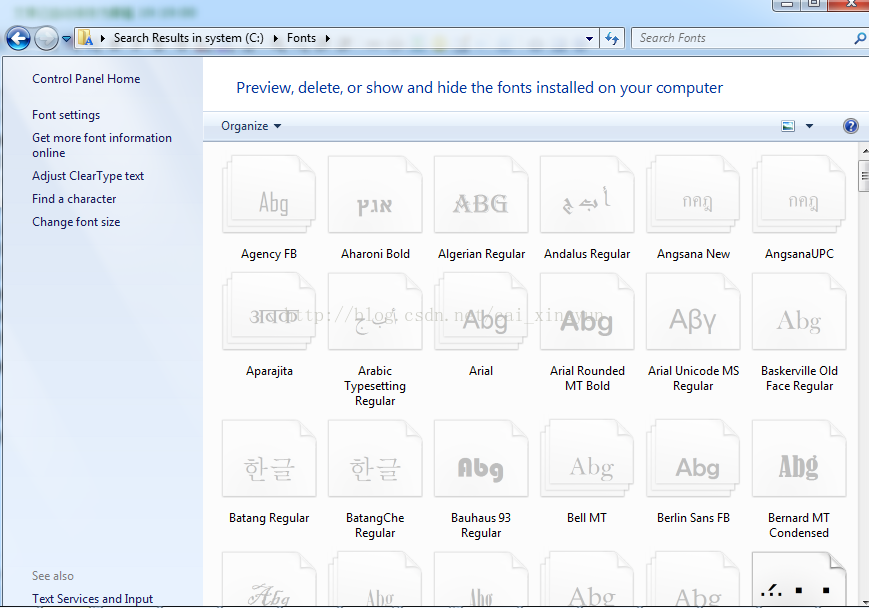The image size is (869, 608).
Task: Select Baskerville Old Face Regular font
Action: tap(799, 333)
